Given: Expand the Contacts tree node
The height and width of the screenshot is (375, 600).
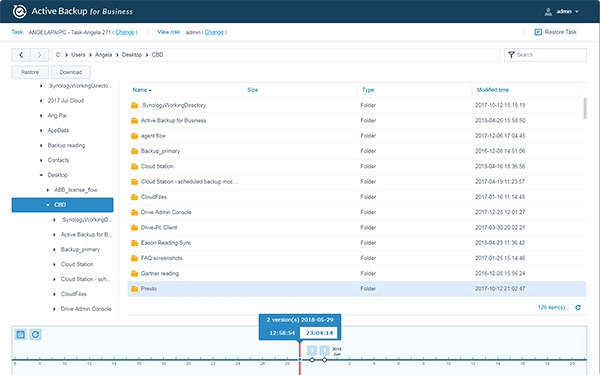Looking at the screenshot, I should click(41, 160).
